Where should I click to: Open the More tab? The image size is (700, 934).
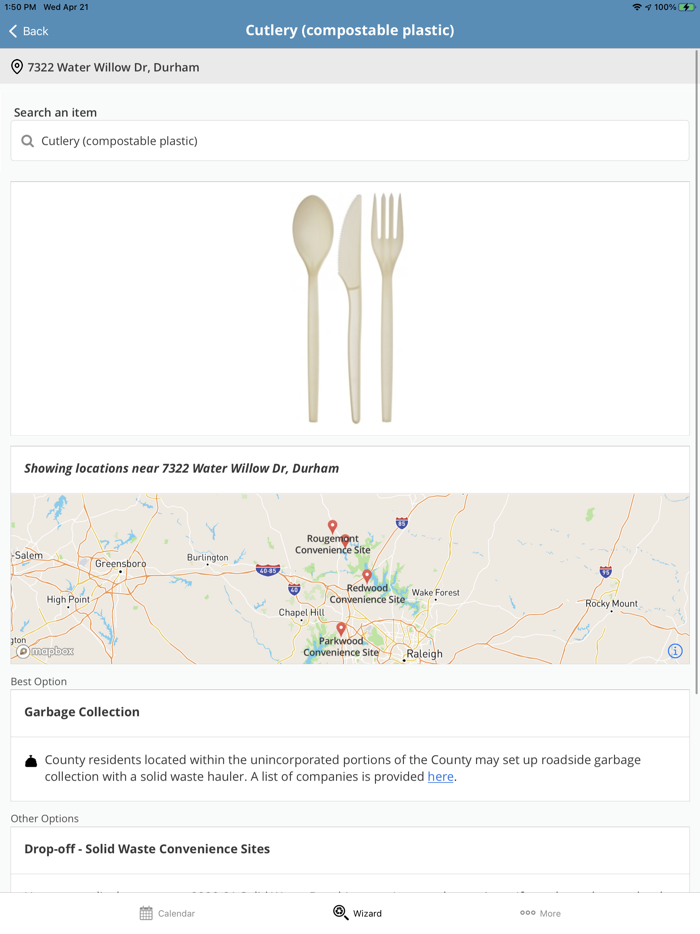540,913
